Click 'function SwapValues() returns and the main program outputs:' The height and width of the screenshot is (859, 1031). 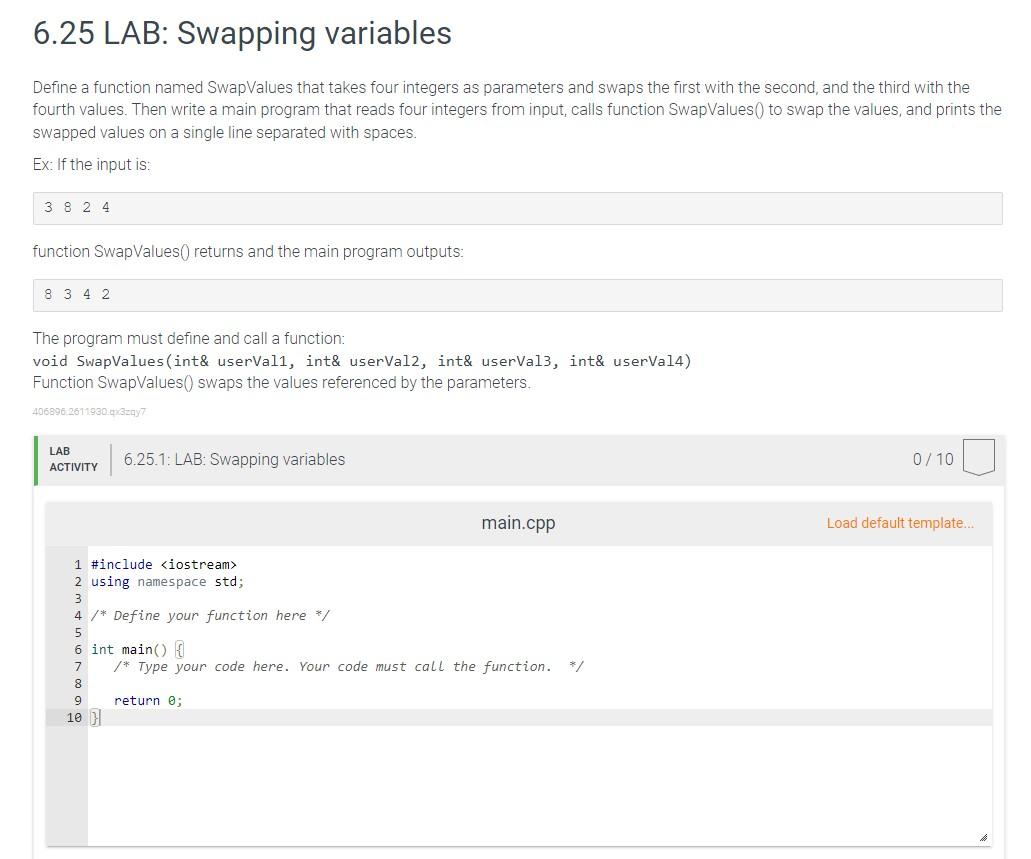coord(248,252)
